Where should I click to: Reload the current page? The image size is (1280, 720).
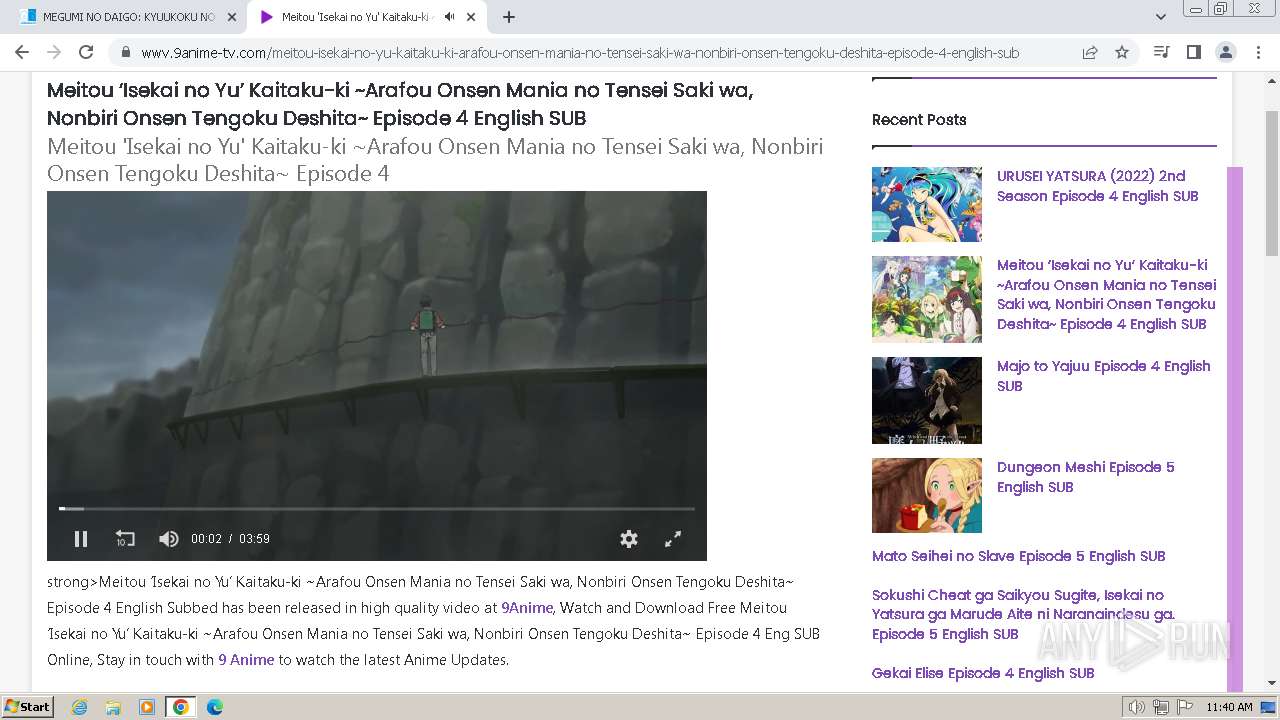86,52
